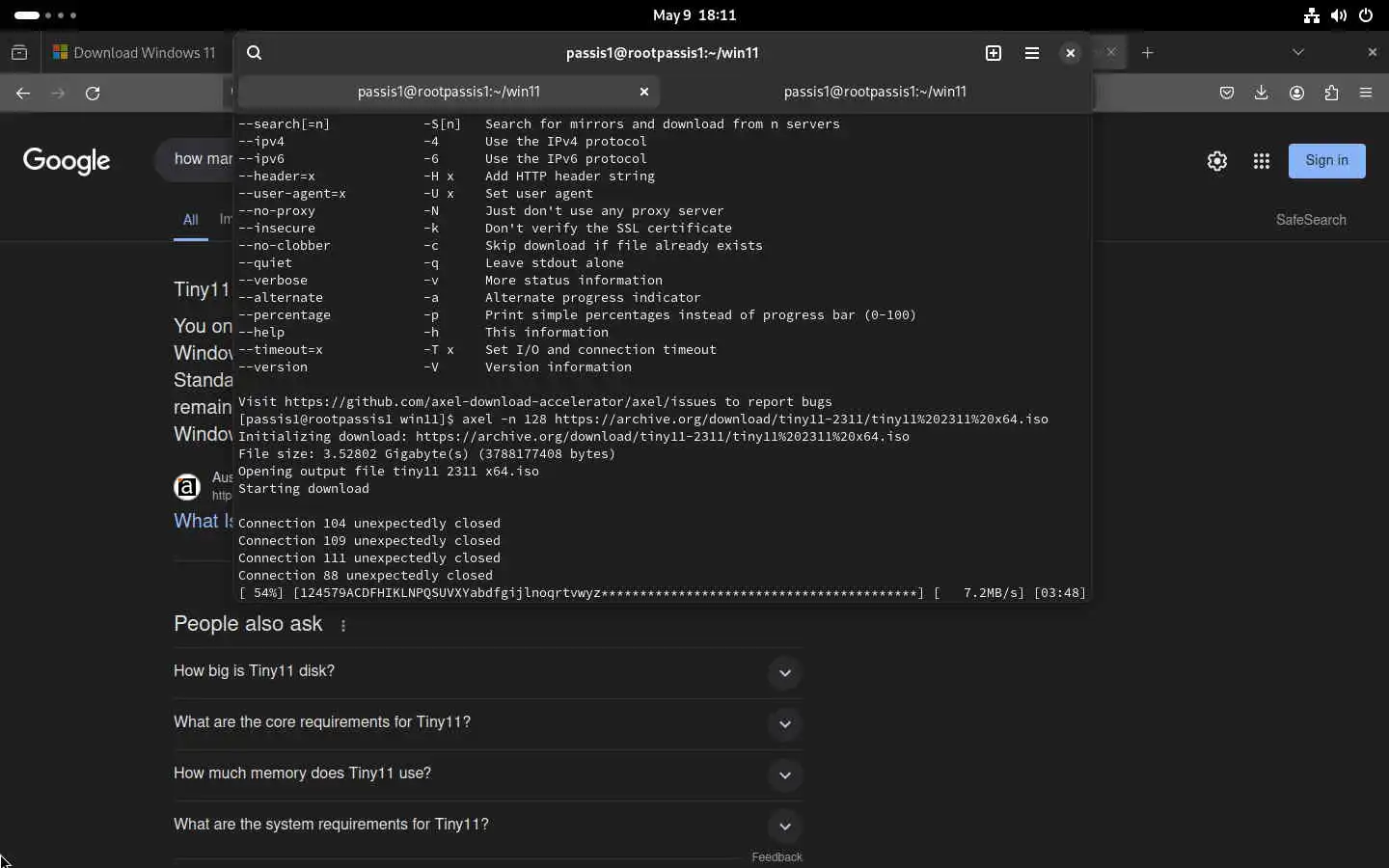Screen dimensions: 1389x868
Task: Click the Google logo
Action: (x=67, y=161)
